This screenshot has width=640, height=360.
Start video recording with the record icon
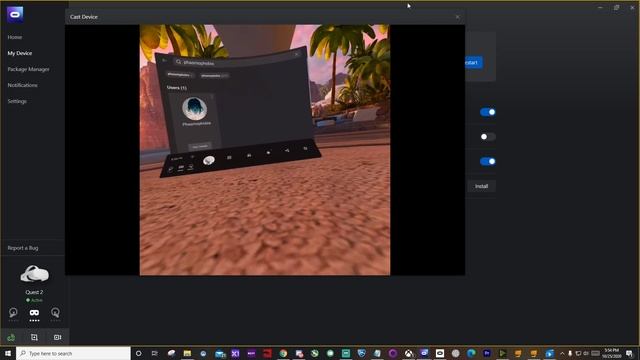pyautogui.click(x=58, y=337)
